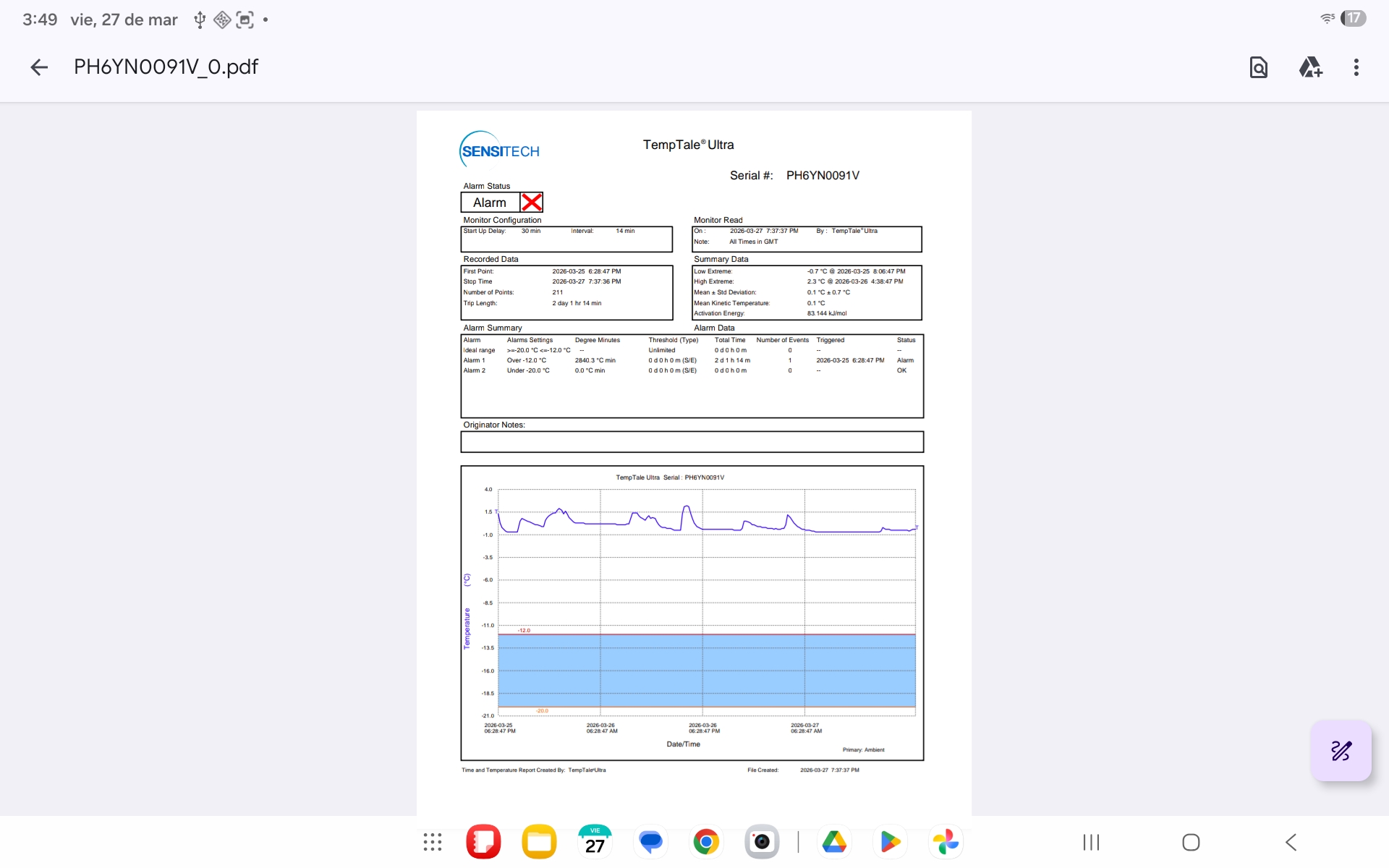Launch the red notes app icon

pyautogui.click(x=483, y=842)
